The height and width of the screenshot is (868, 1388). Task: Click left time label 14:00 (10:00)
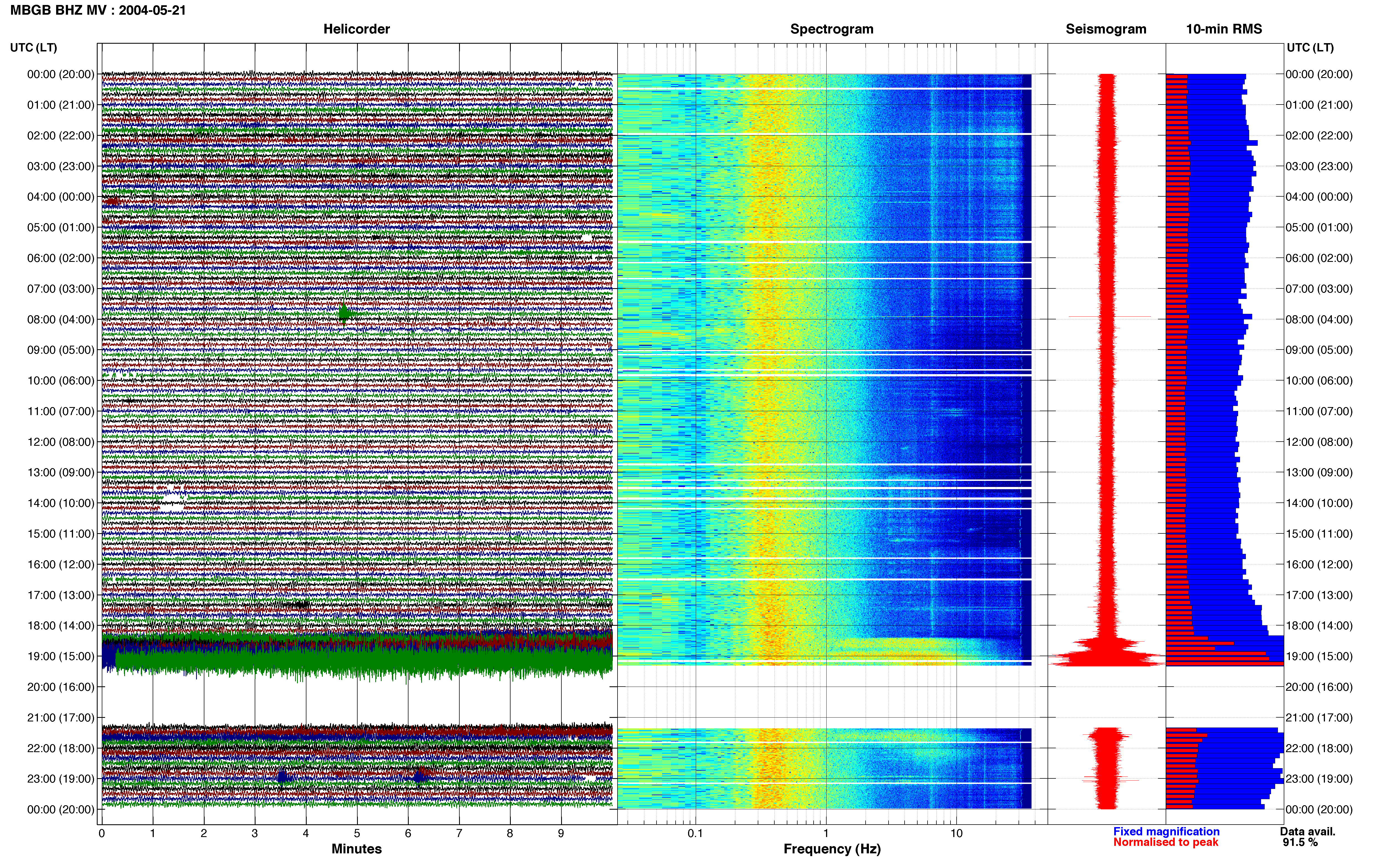click(61, 503)
